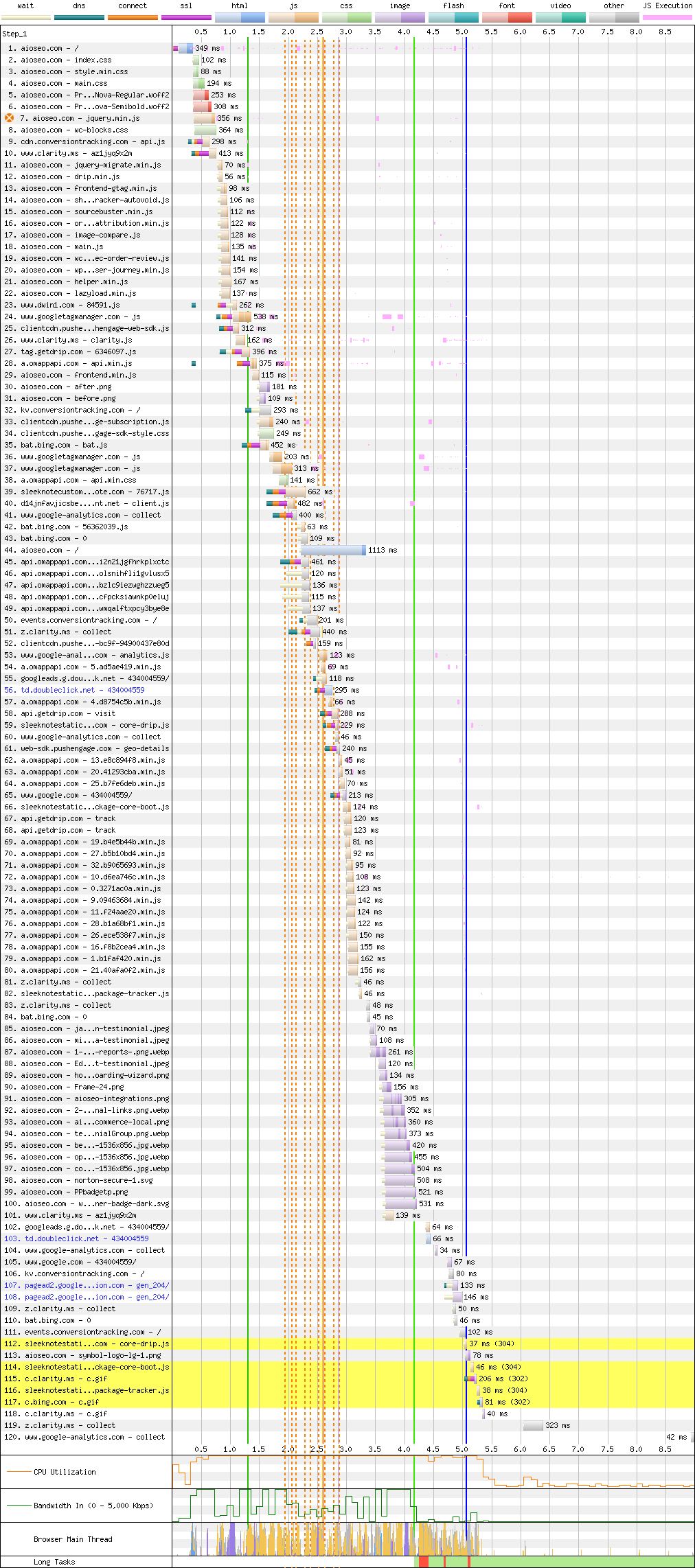Click the Step_1 header label
Screen dimensions: 695x1568
coord(14,33)
